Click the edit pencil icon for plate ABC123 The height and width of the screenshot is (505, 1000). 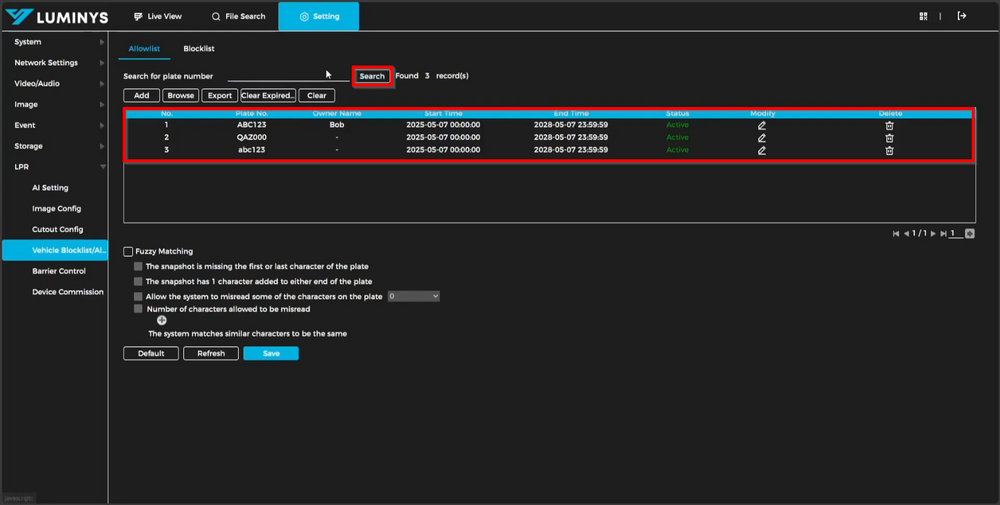pos(762,125)
